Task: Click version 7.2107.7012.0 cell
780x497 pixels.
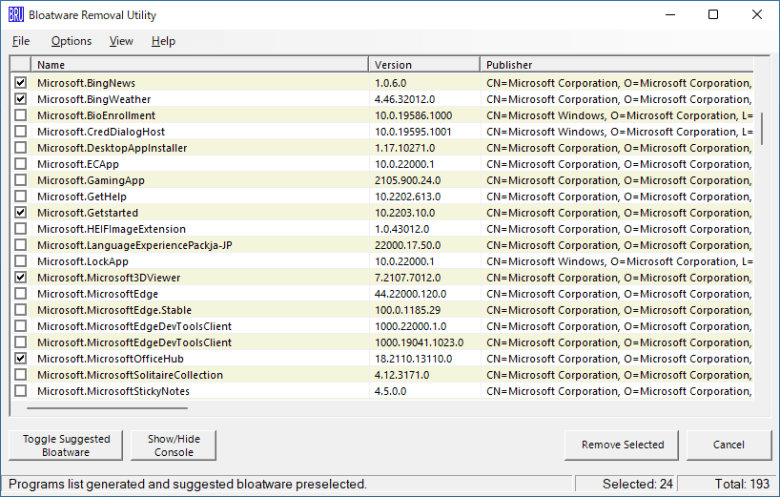Action: (408, 278)
